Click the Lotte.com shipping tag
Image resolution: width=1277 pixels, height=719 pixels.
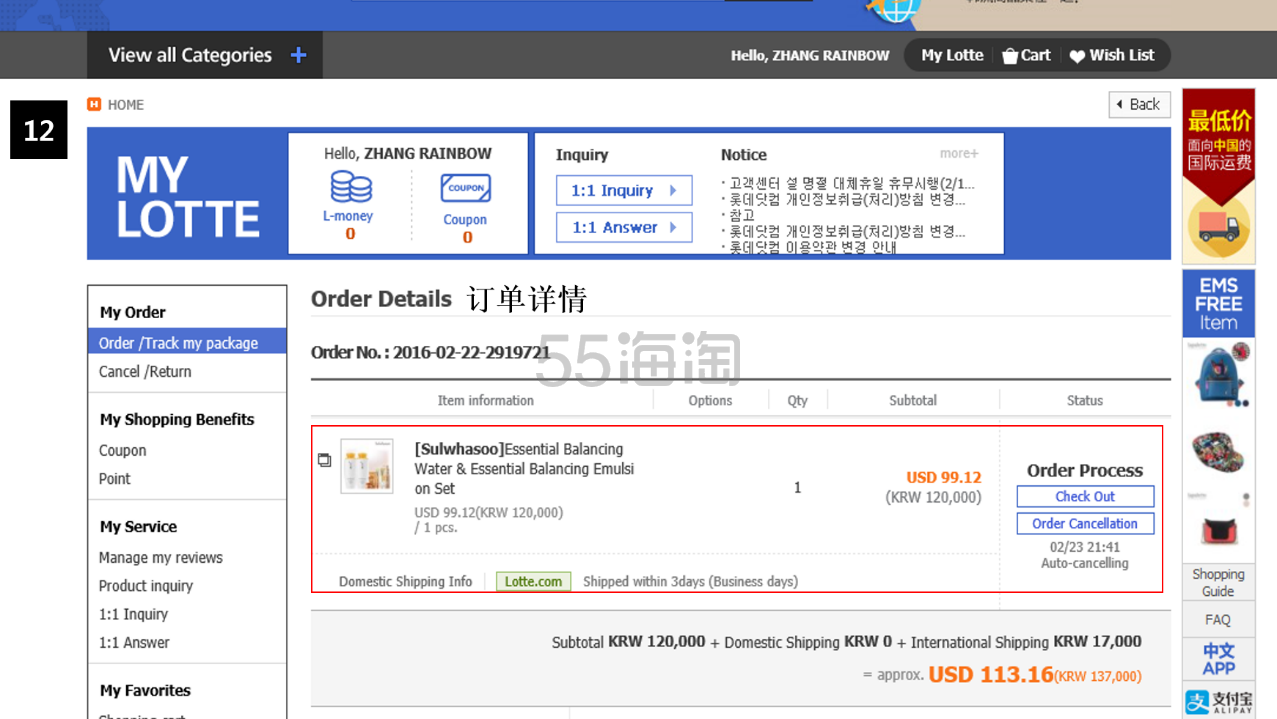coord(533,581)
